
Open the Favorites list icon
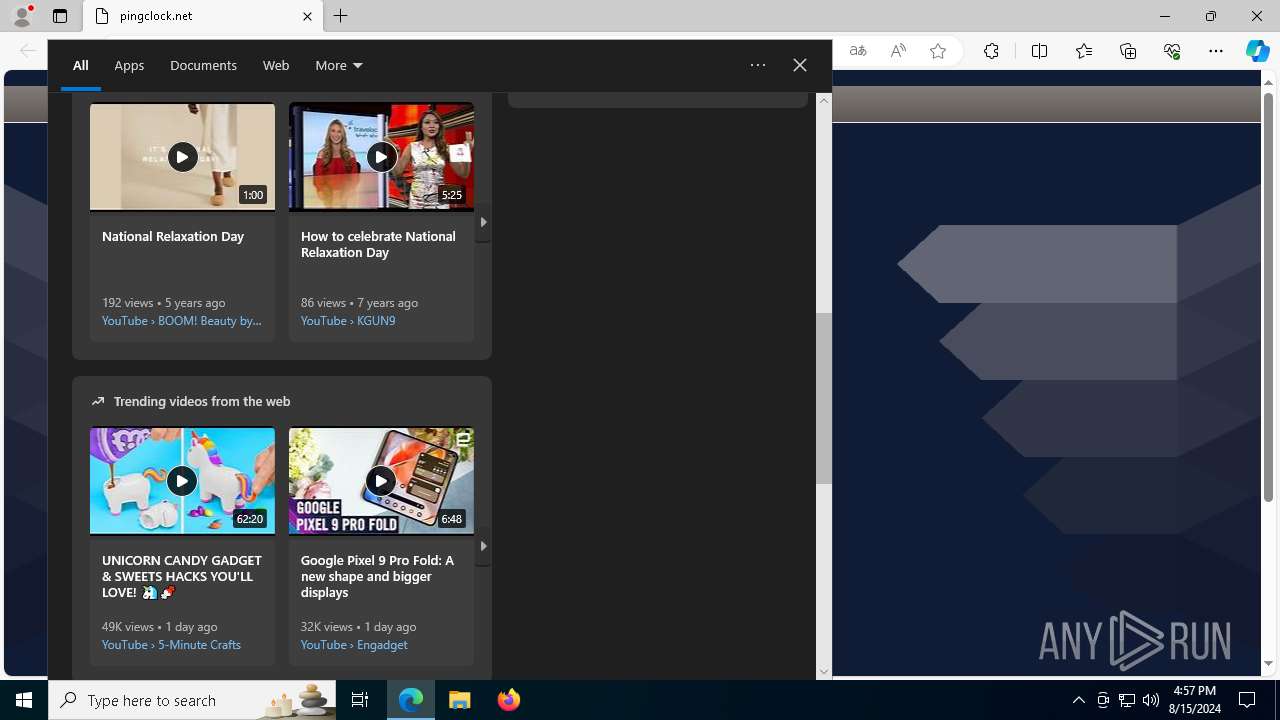[x=1084, y=51]
